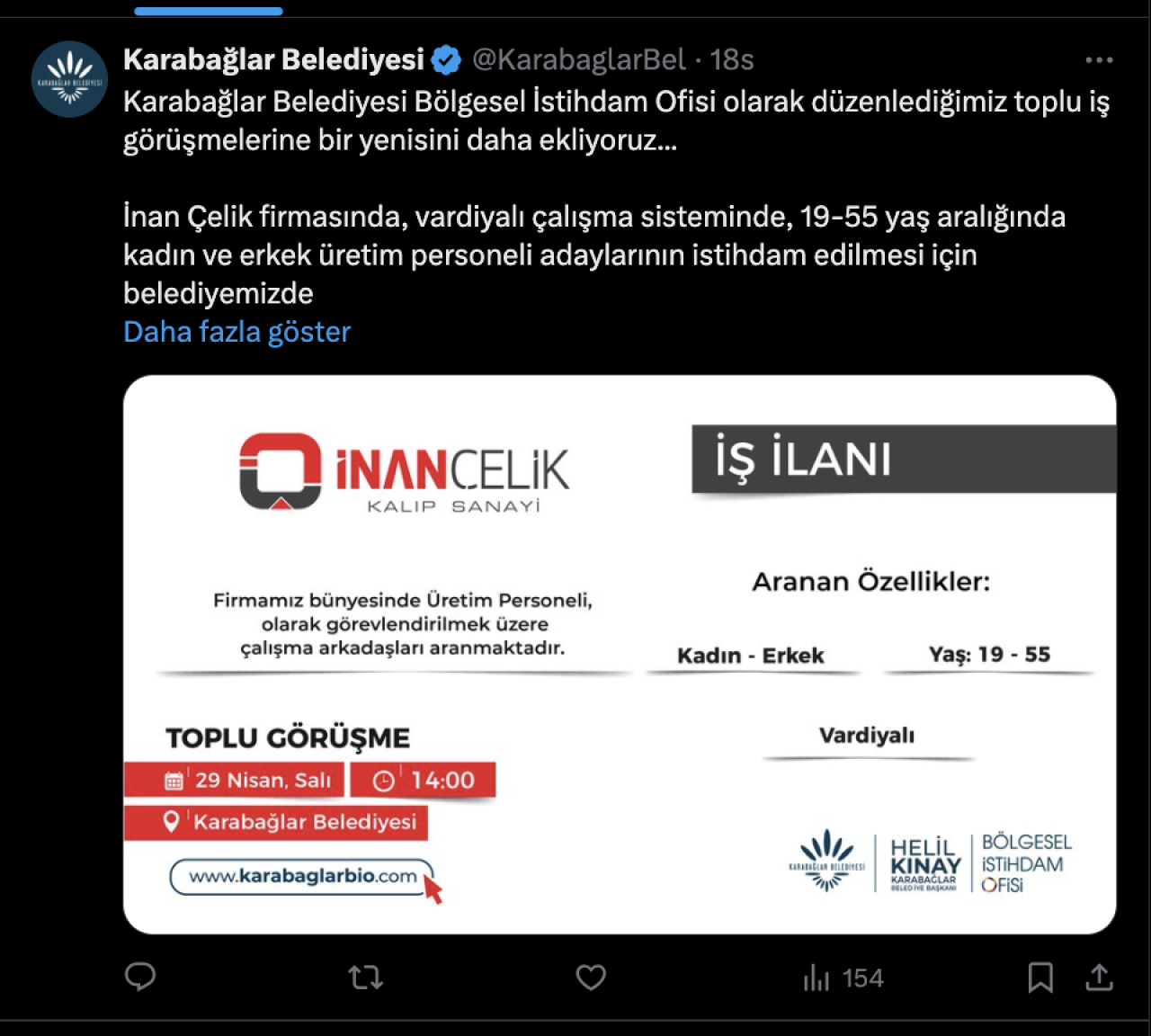
Task: Click the www.karabaglarbio.com address in the image
Action: (303, 876)
